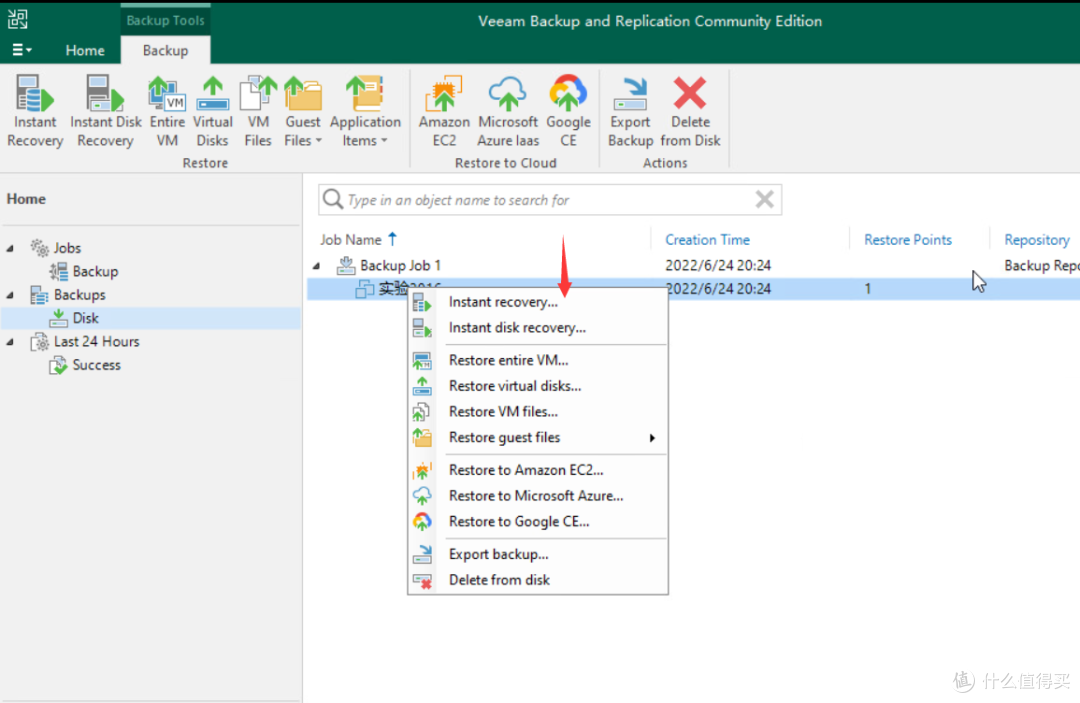The width and height of the screenshot is (1080, 703).
Task: Click the Backup Repository cell text
Action: click(x=1041, y=265)
